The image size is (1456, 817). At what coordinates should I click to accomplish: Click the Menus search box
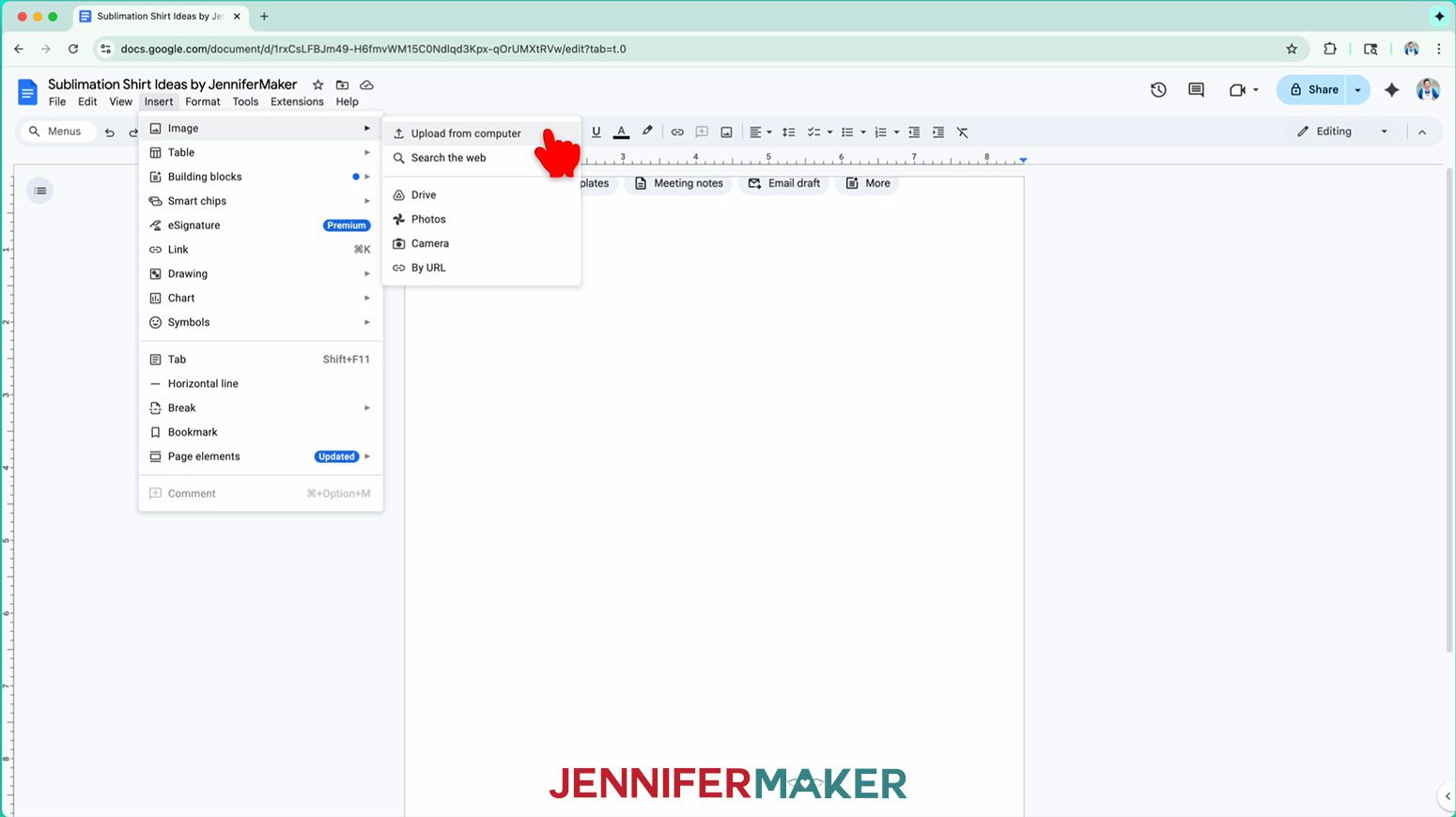pos(56,131)
